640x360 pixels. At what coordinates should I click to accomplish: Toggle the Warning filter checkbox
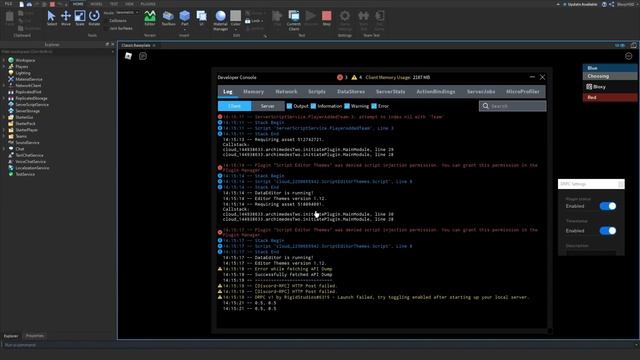347,106
